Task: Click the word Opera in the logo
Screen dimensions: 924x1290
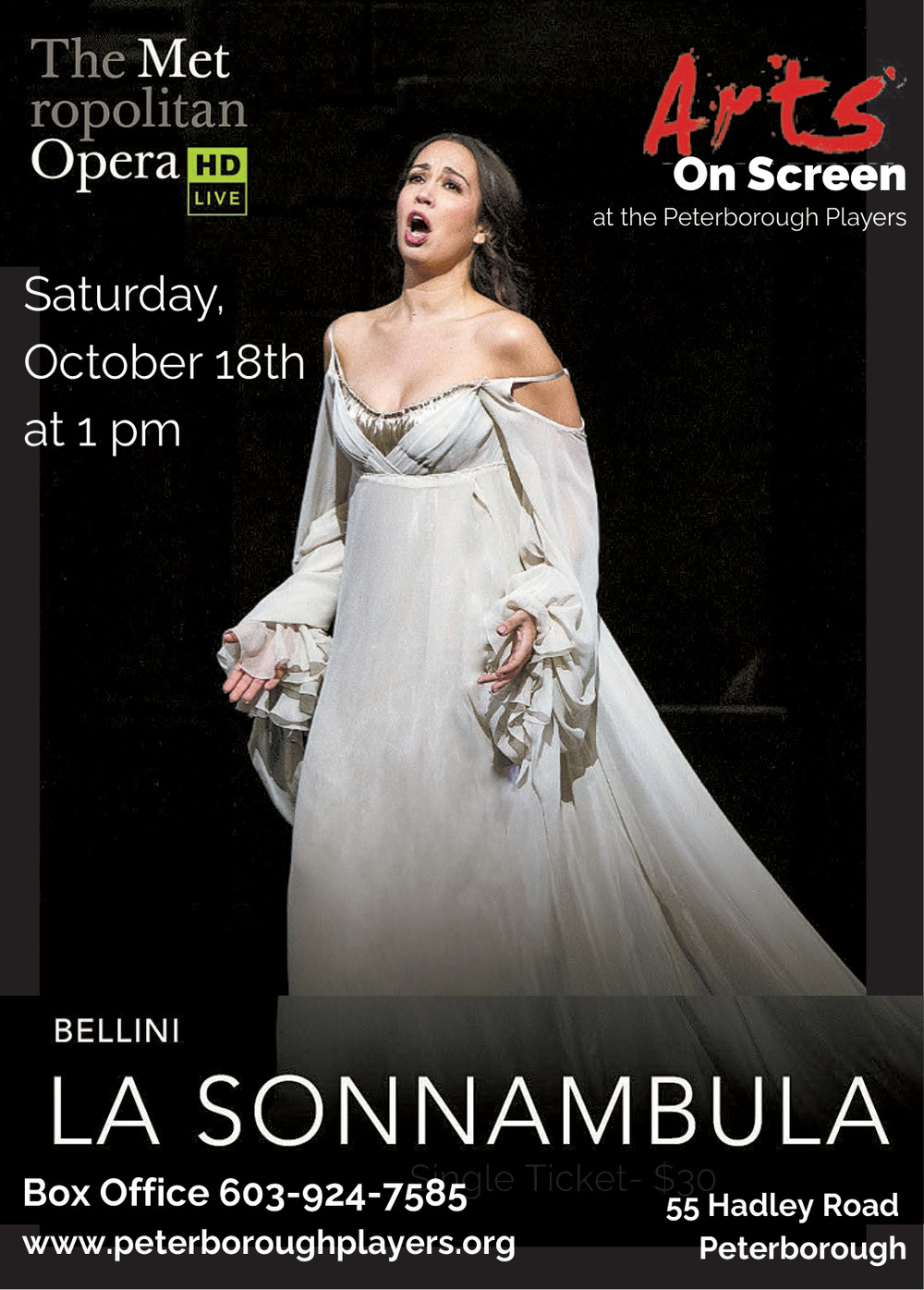Action: pos(104,163)
